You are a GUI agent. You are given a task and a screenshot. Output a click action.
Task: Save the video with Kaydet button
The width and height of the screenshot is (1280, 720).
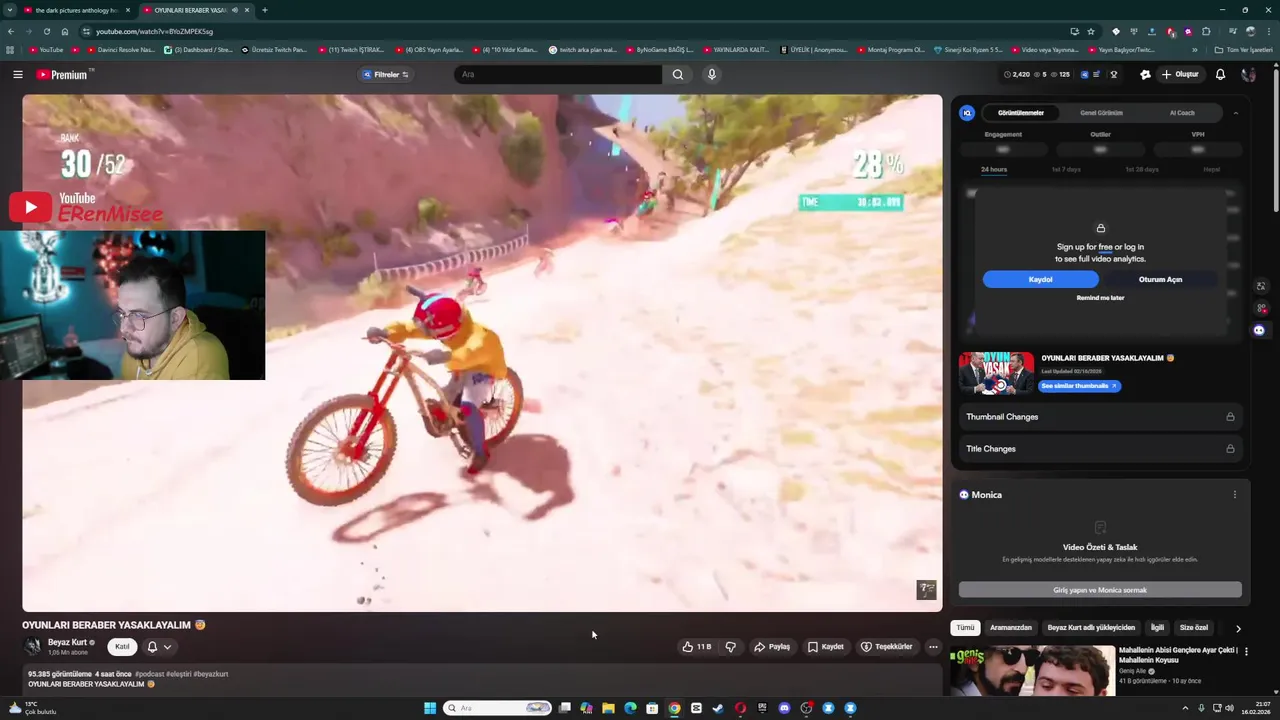pos(826,647)
